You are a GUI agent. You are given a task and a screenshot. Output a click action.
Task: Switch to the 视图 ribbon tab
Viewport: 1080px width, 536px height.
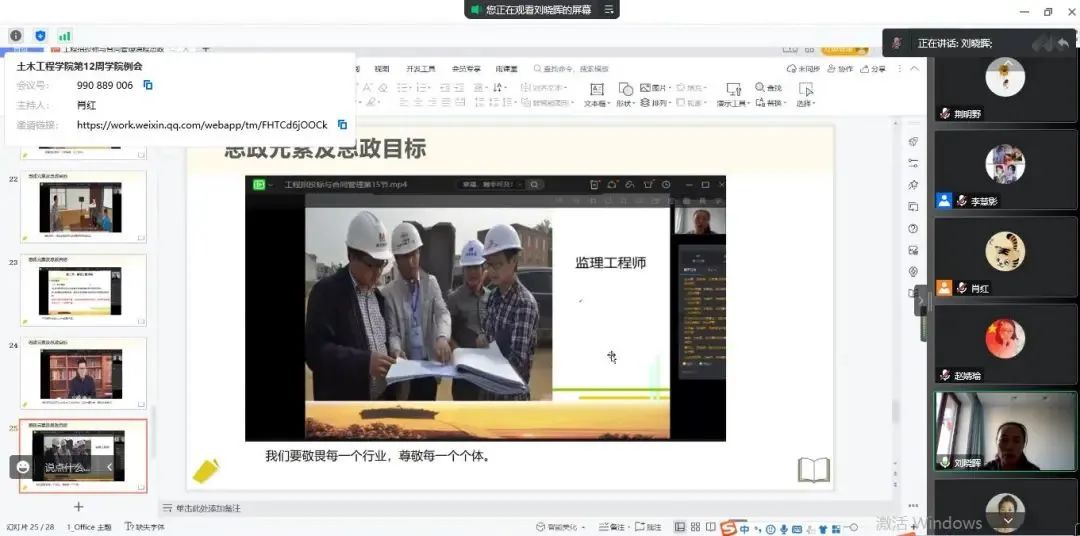tap(382, 69)
